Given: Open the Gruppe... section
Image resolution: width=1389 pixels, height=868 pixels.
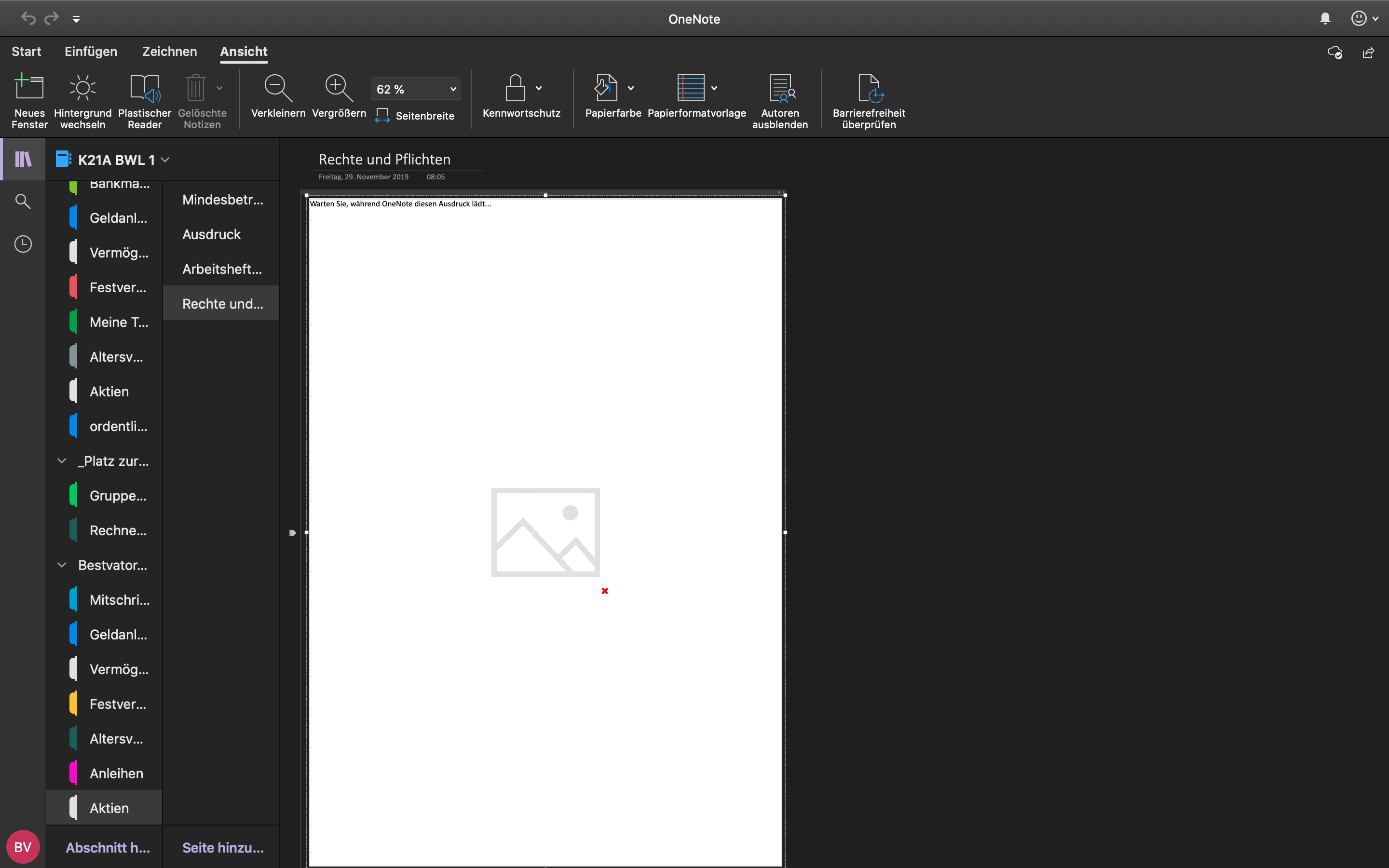Looking at the screenshot, I should pyautogui.click(x=104, y=495).
